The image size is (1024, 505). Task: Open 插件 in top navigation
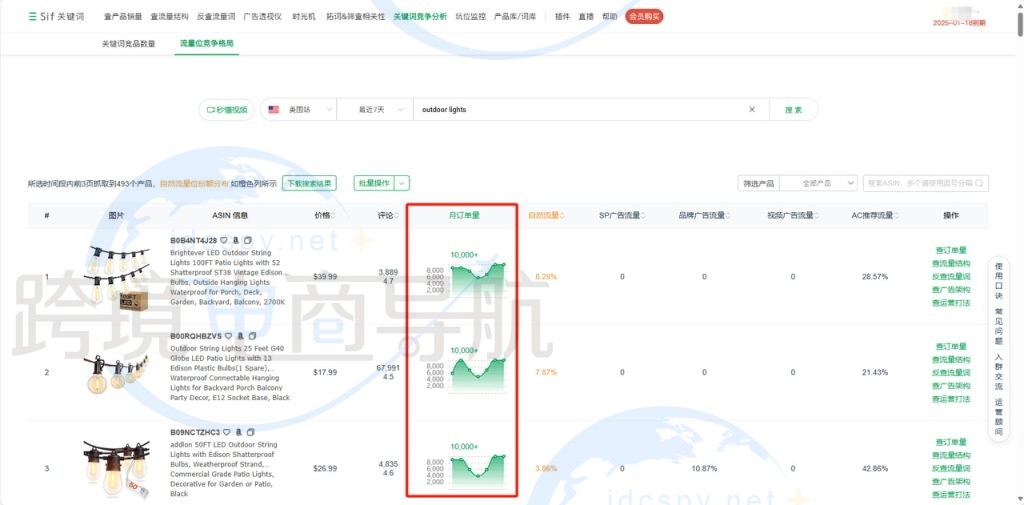click(x=562, y=17)
